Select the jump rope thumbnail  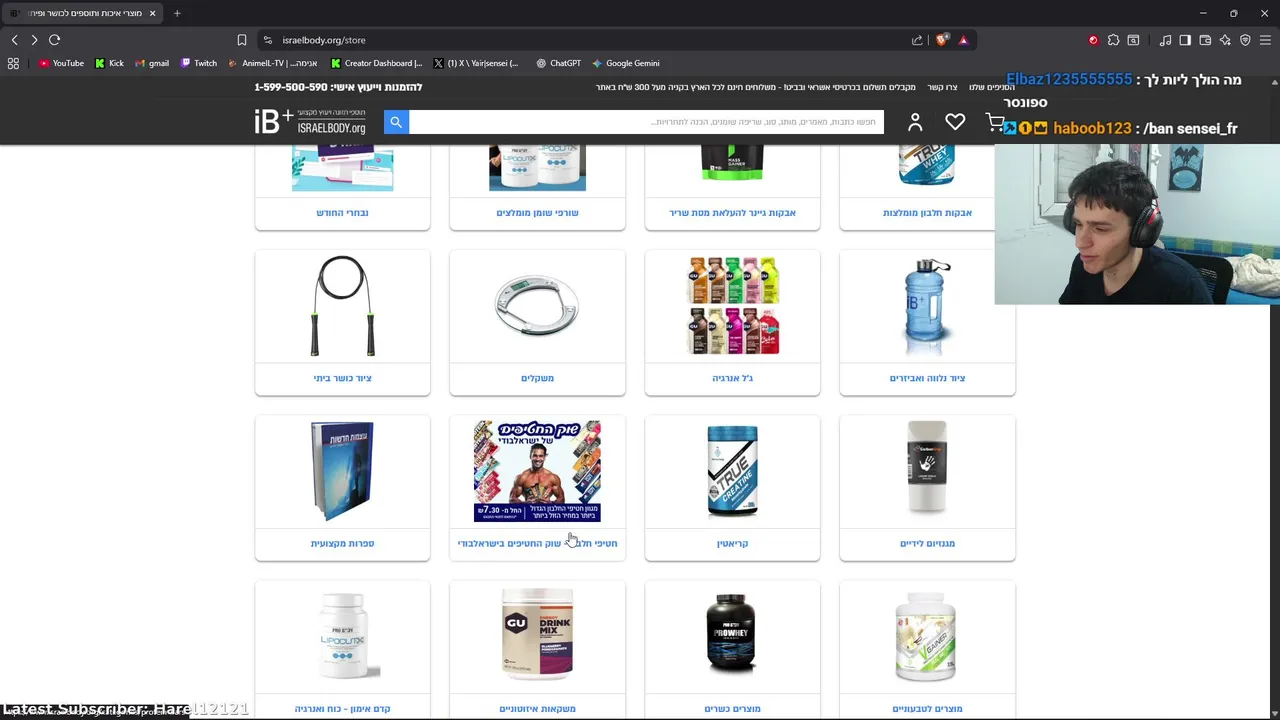342,306
